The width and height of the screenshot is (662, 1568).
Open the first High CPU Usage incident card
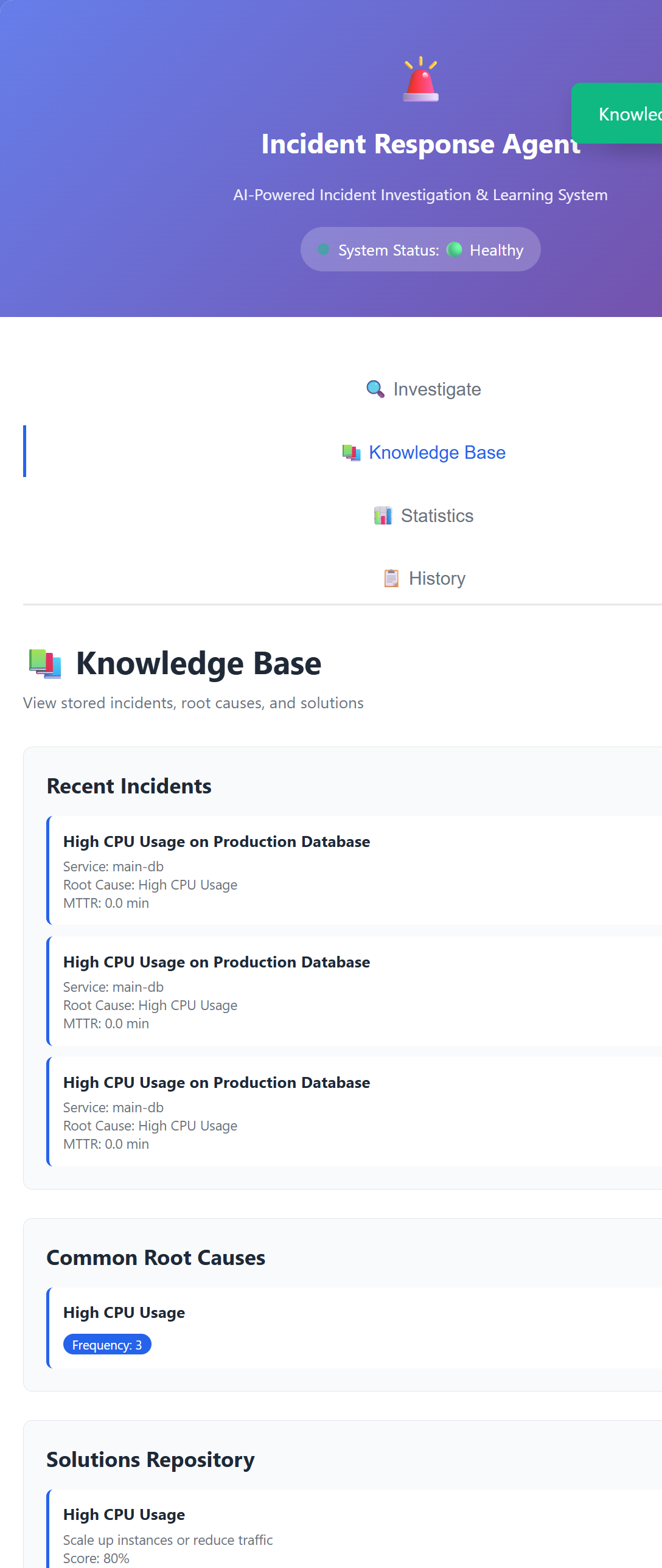354,871
